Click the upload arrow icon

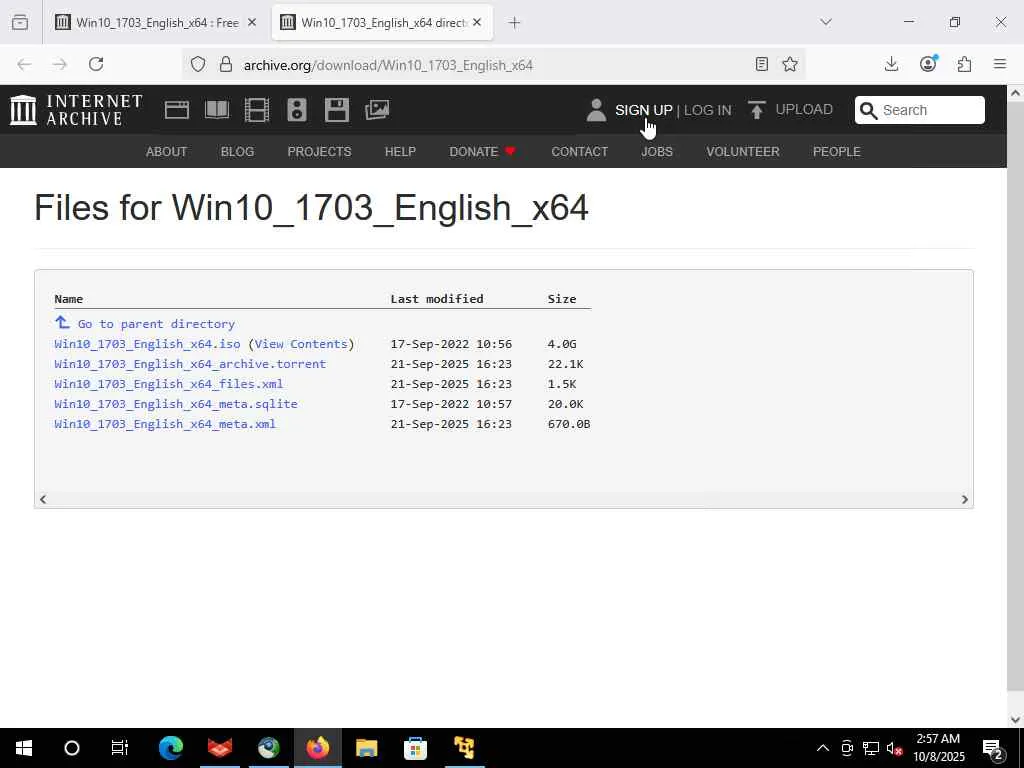757,110
